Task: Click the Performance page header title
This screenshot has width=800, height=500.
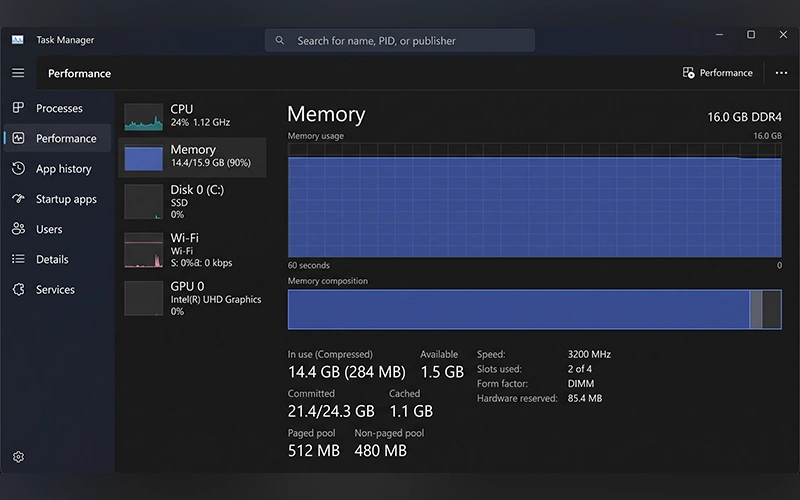Action: coord(79,73)
